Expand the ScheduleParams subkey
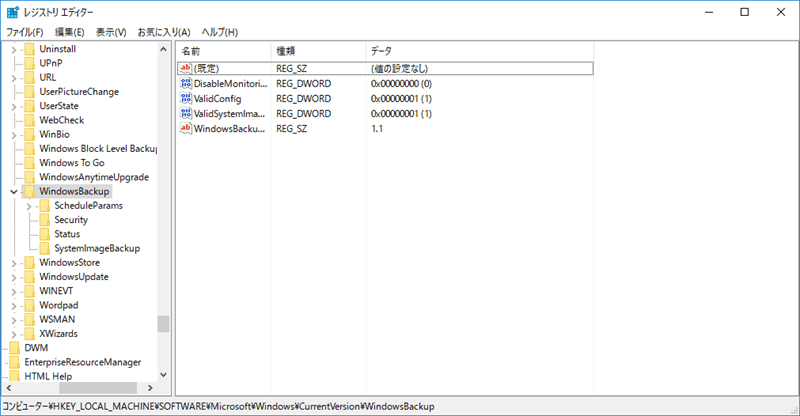Screen dimensions: 800x416 [x=29, y=206]
